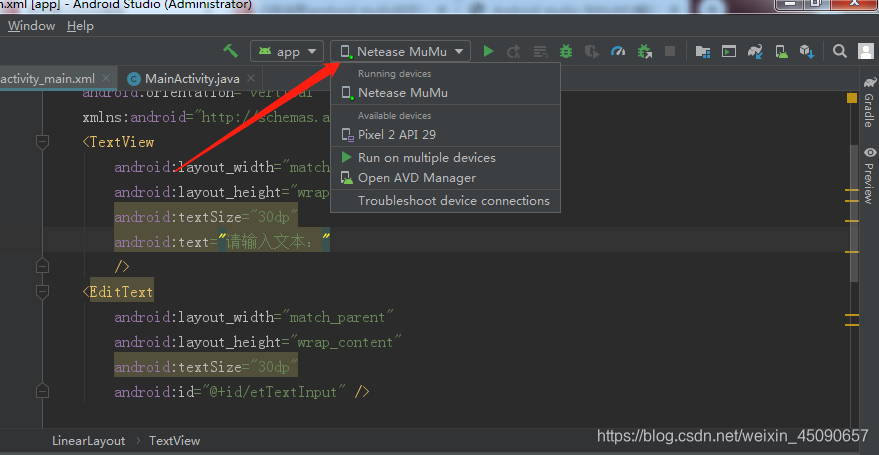Click the android:id="@+id/etTextInput" line
Image resolution: width=879 pixels, height=455 pixels.
[x=242, y=391]
